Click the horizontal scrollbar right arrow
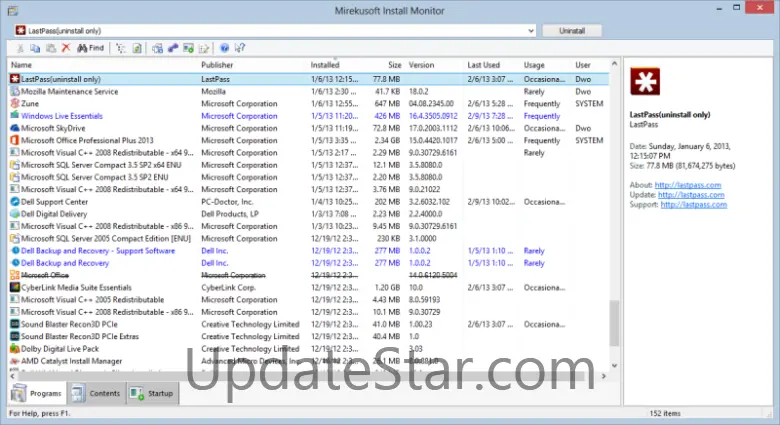Image resolution: width=780 pixels, height=425 pixels. click(x=604, y=376)
